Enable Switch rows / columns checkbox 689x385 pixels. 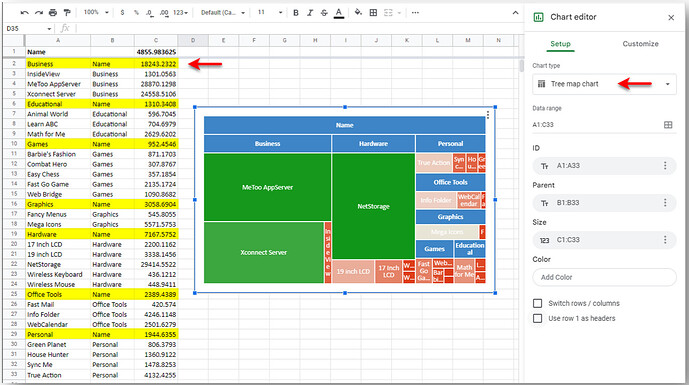pos(537,303)
